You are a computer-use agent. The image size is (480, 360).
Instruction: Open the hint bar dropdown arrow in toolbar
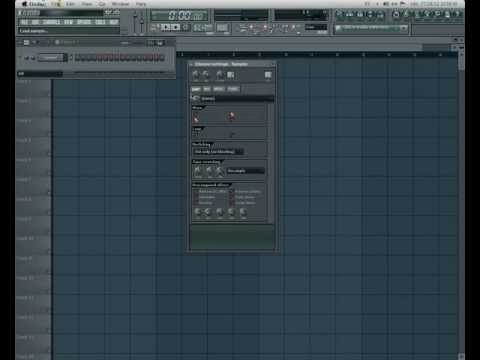tap(404, 28)
